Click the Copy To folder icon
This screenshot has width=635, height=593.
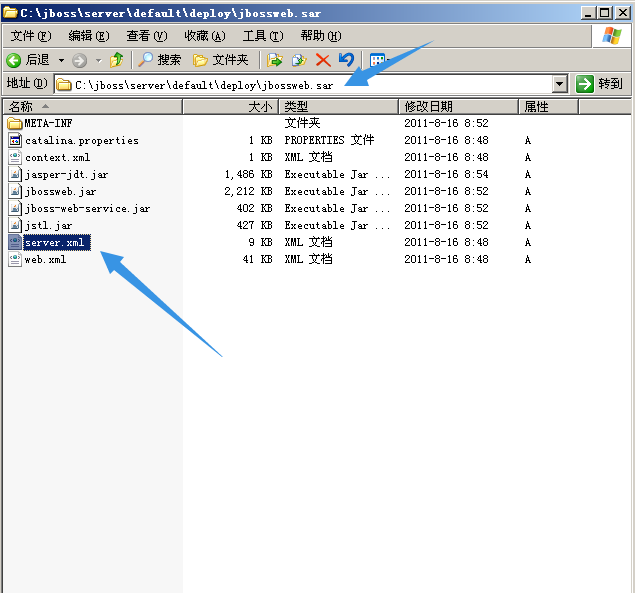299,60
